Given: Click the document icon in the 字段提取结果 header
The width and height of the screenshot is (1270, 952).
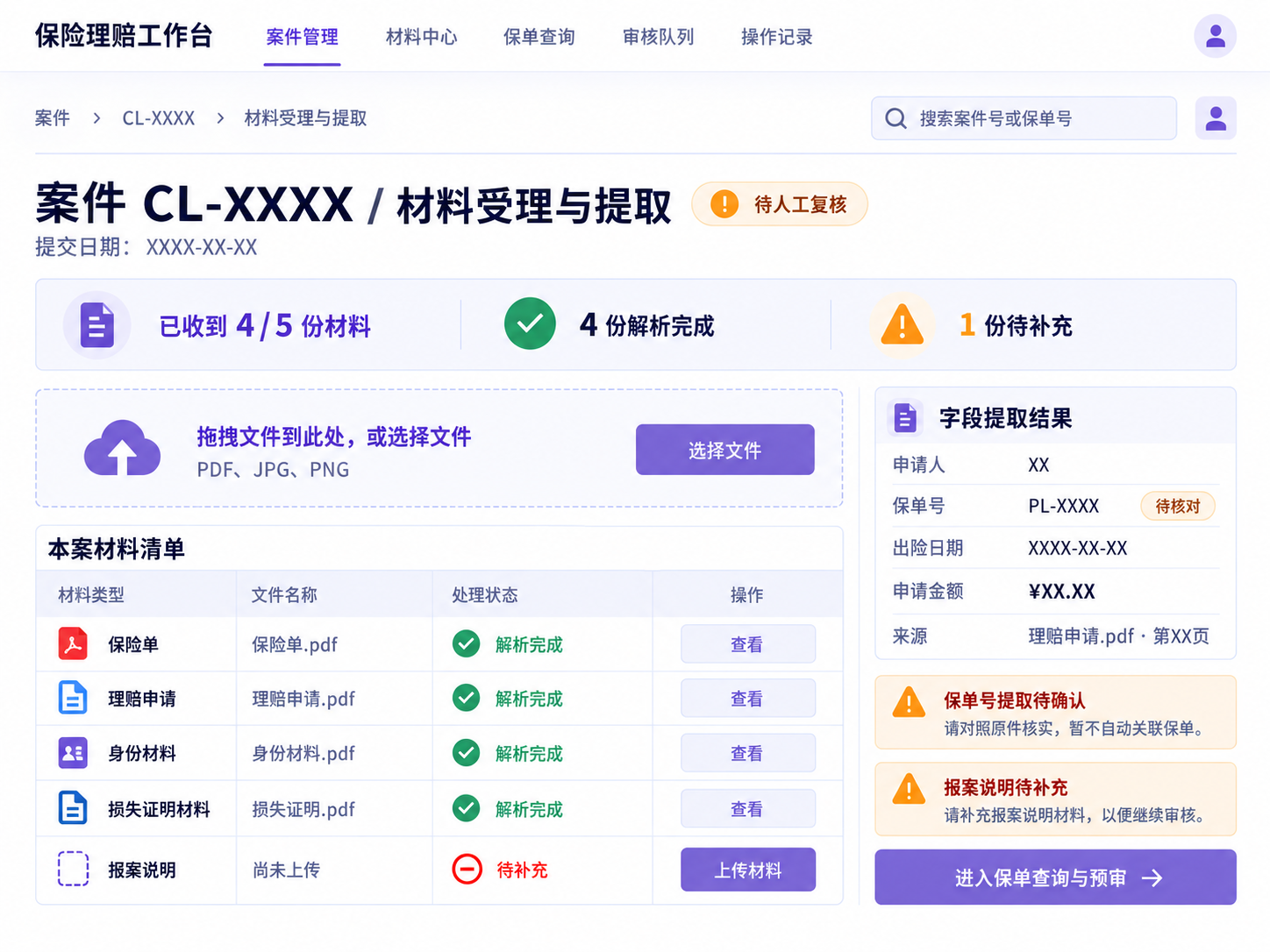Looking at the screenshot, I should [x=905, y=418].
